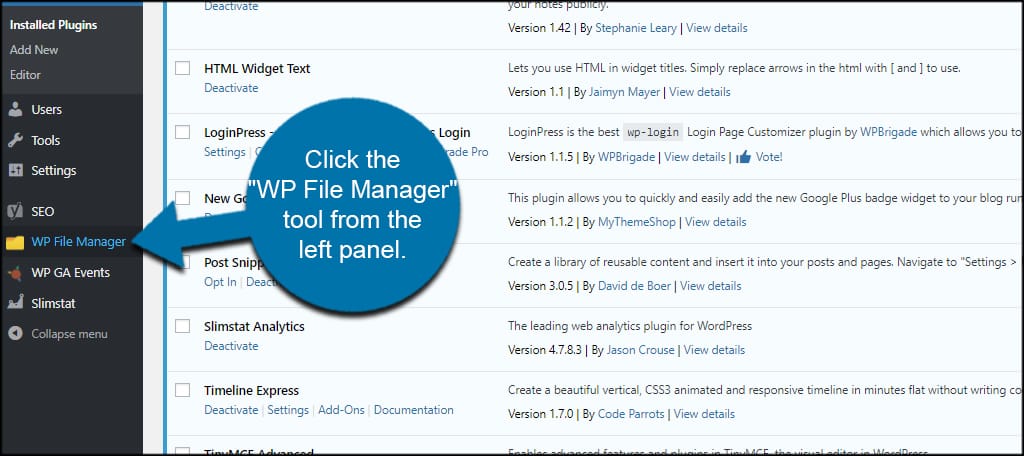Screen dimensions: 1024x456
Task: View details for Timeline Express
Action: tap(704, 414)
